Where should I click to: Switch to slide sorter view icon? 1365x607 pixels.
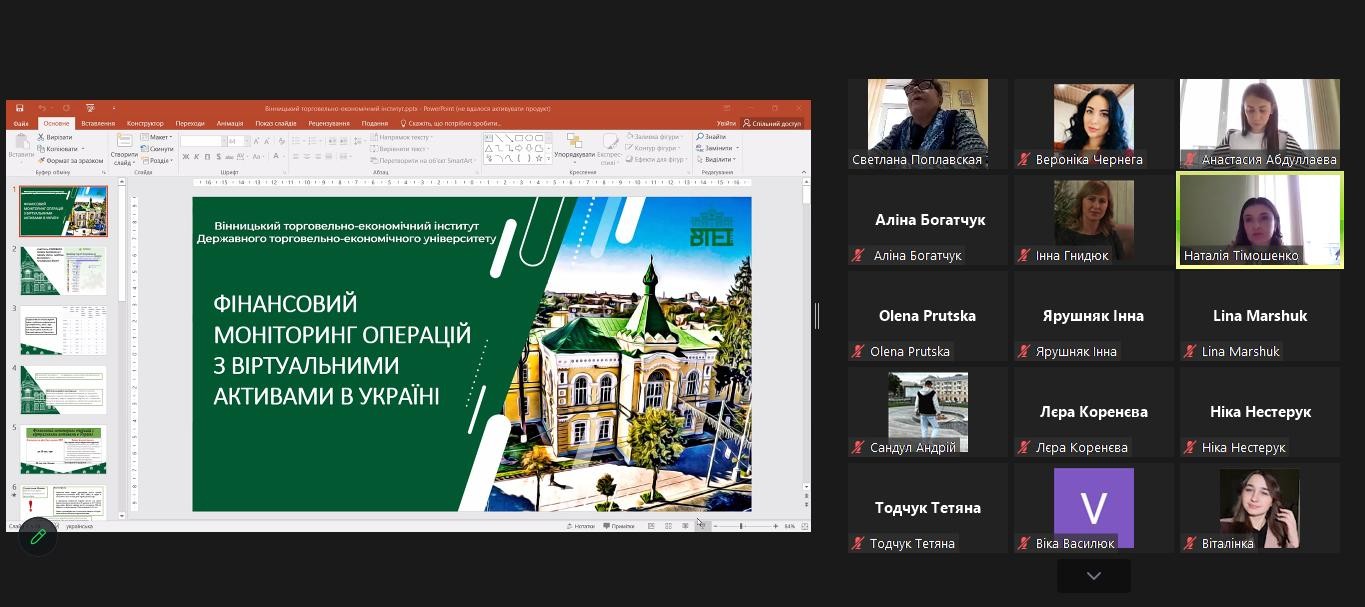click(668, 526)
